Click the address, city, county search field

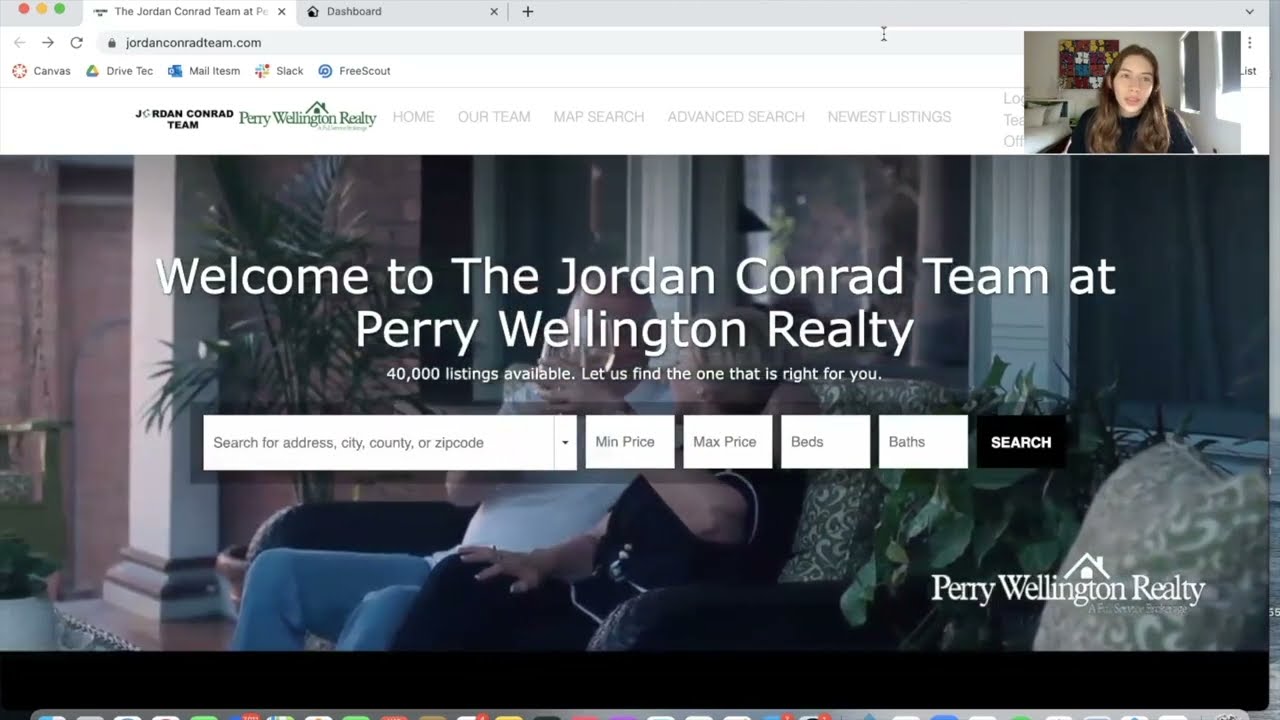pos(379,442)
